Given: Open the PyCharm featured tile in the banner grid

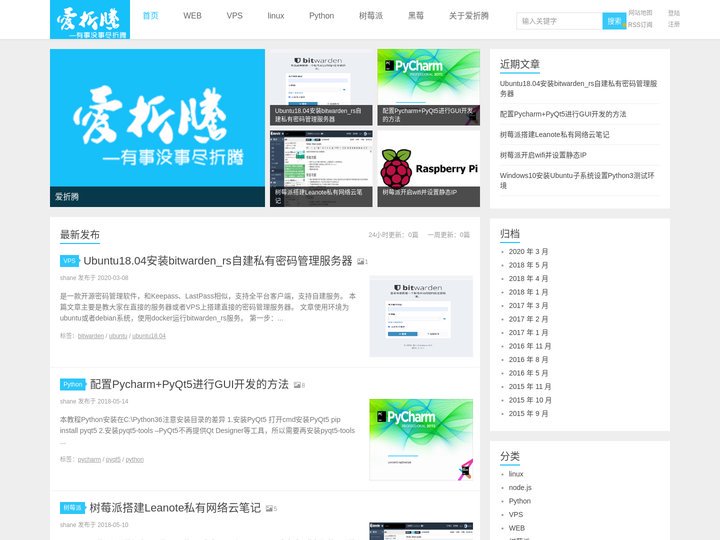Looking at the screenshot, I should point(428,87).
